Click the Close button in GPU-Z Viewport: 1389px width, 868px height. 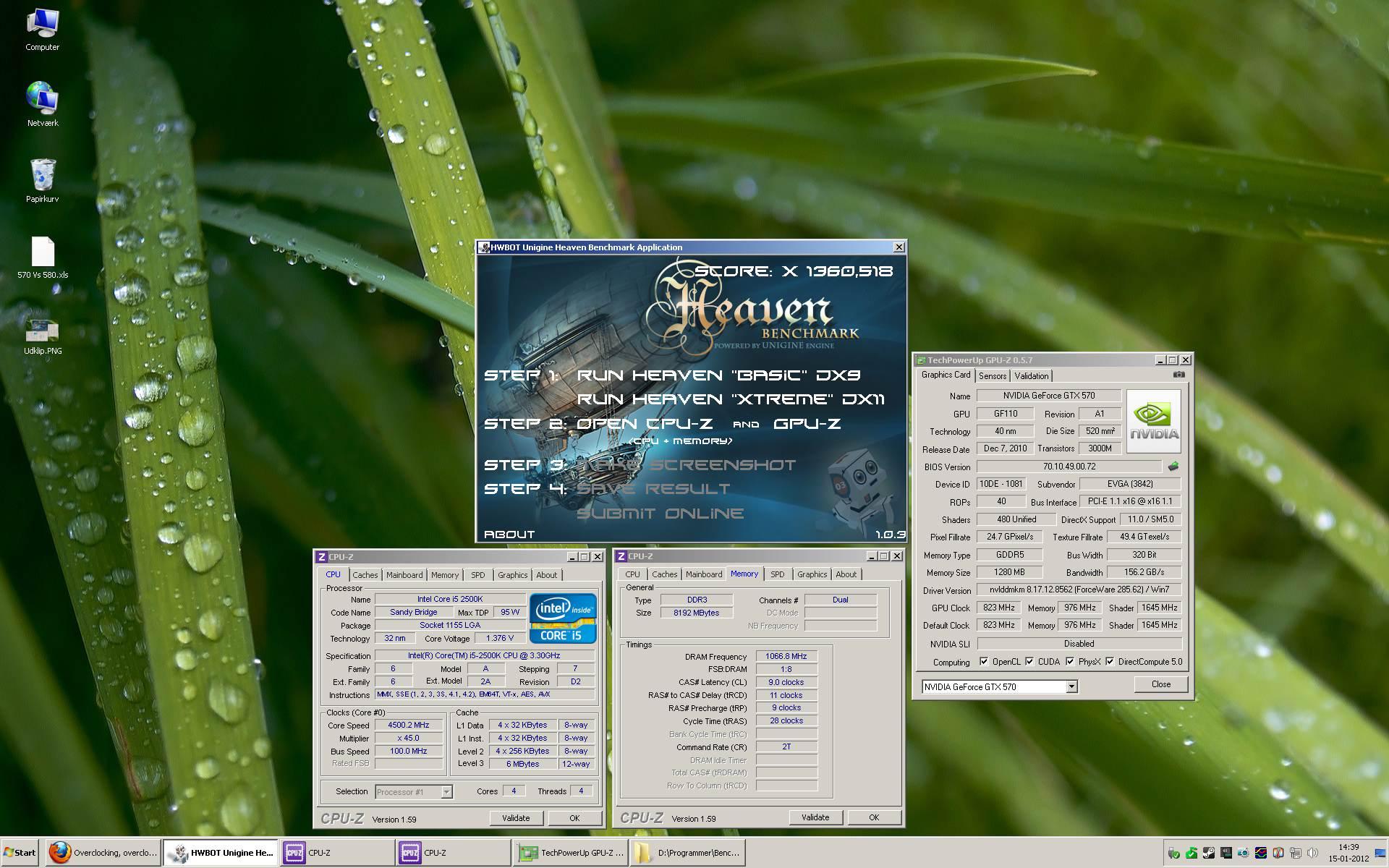coord(1160,684)
